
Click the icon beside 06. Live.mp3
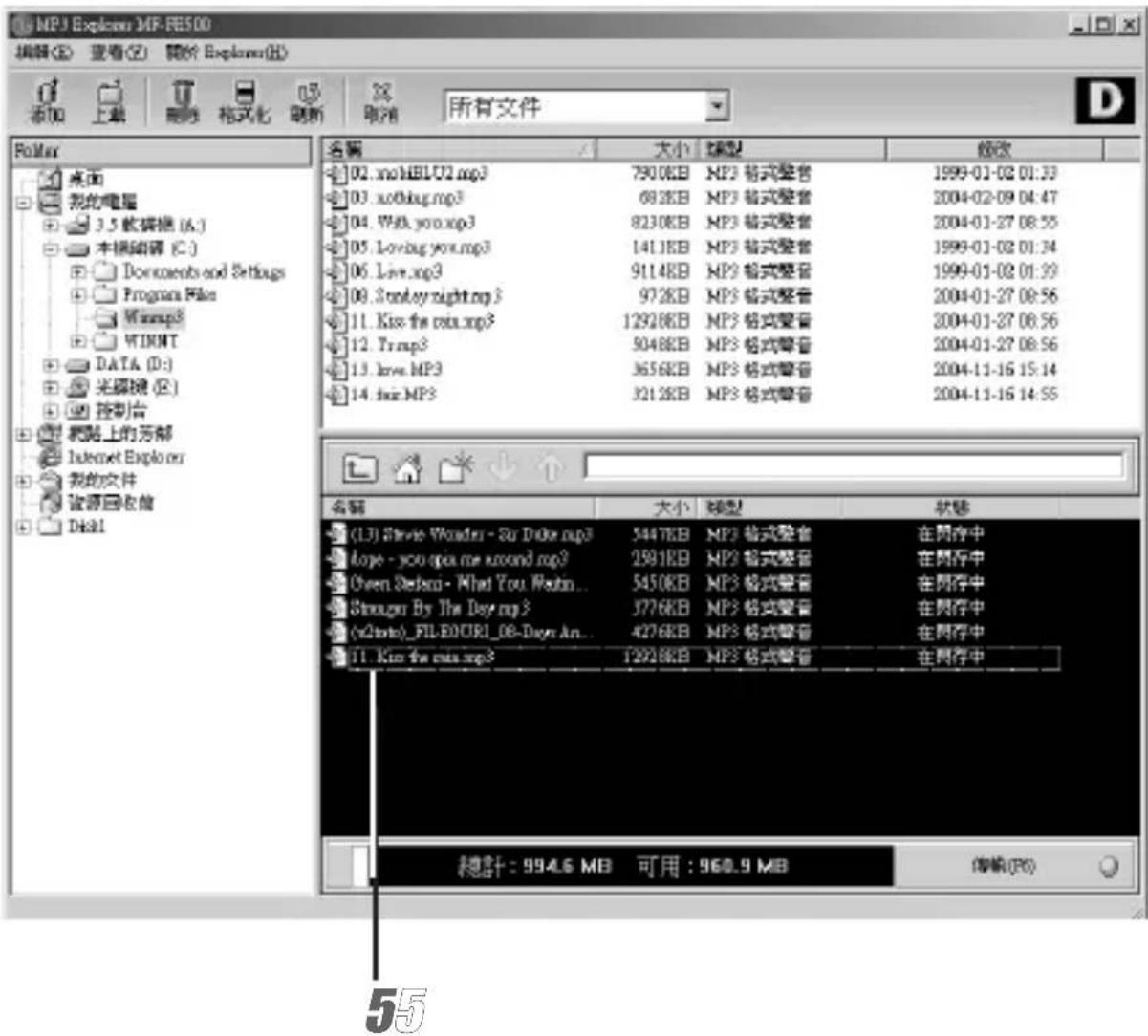(x=336, y=271)
